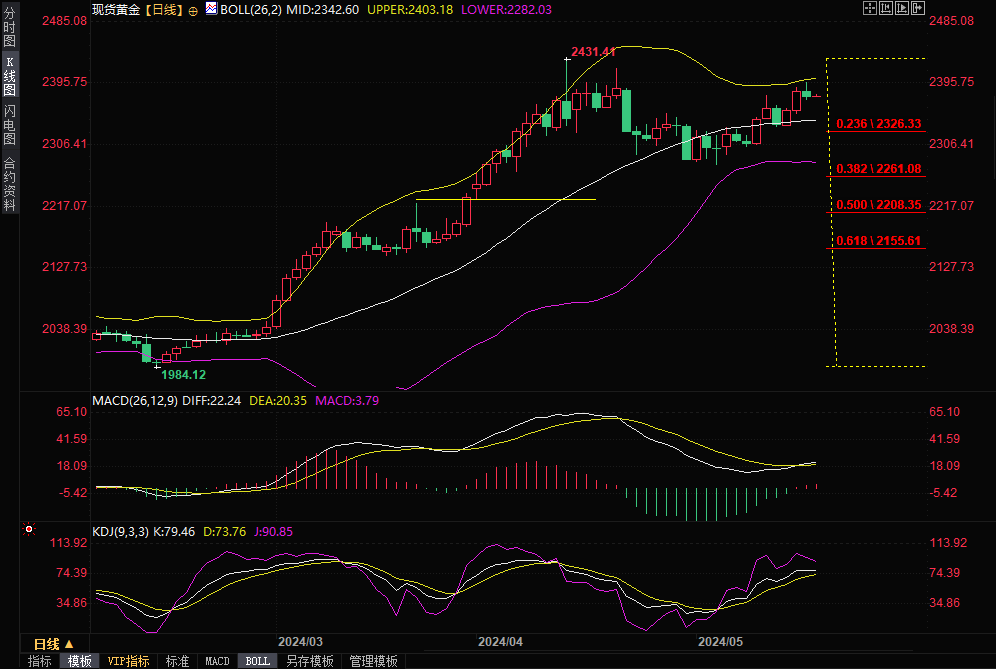Expand the 日线 period selector
The height and width of the screenshot is (669, 996).
53,643
